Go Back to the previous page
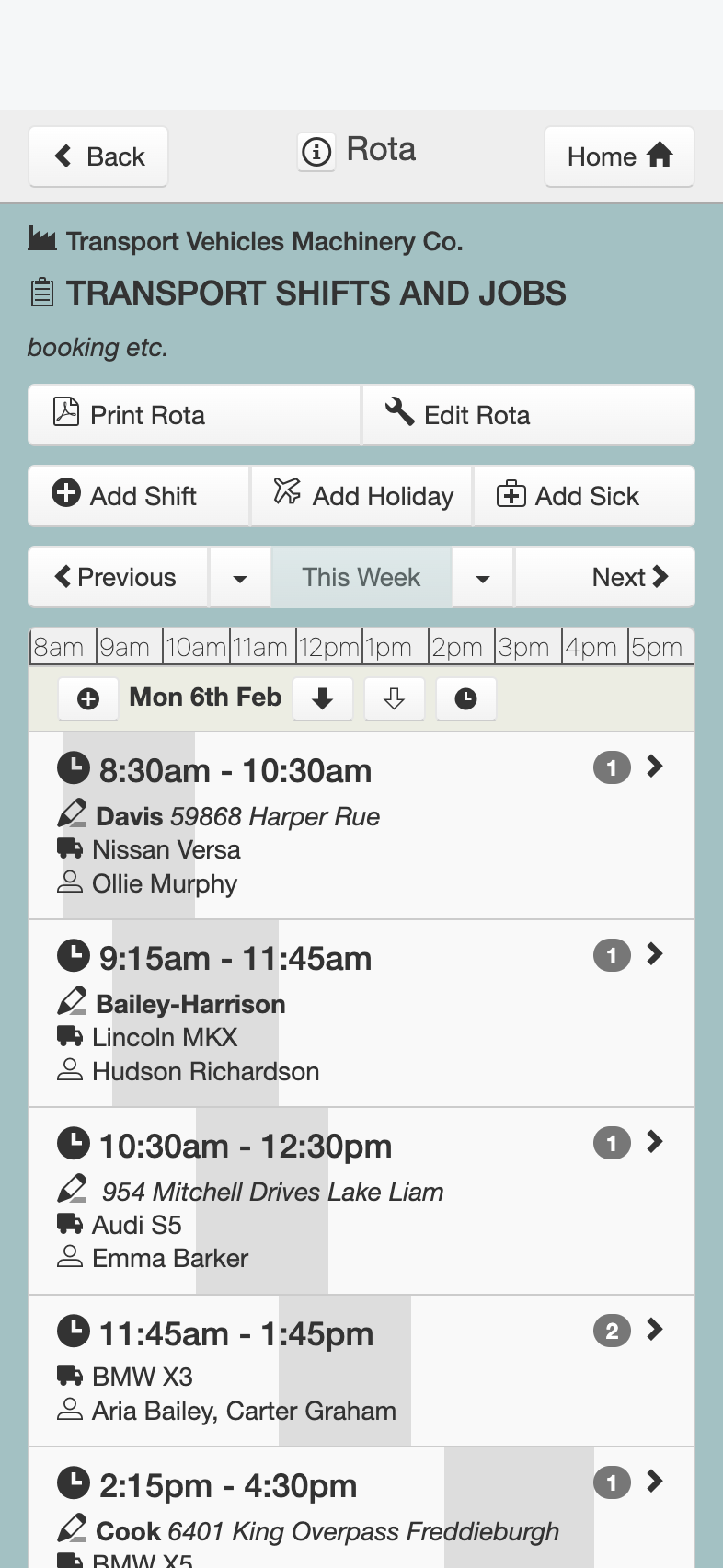The height and width of the screenshot is (1568, 723). pyautogui.click(x=98, y=156)
